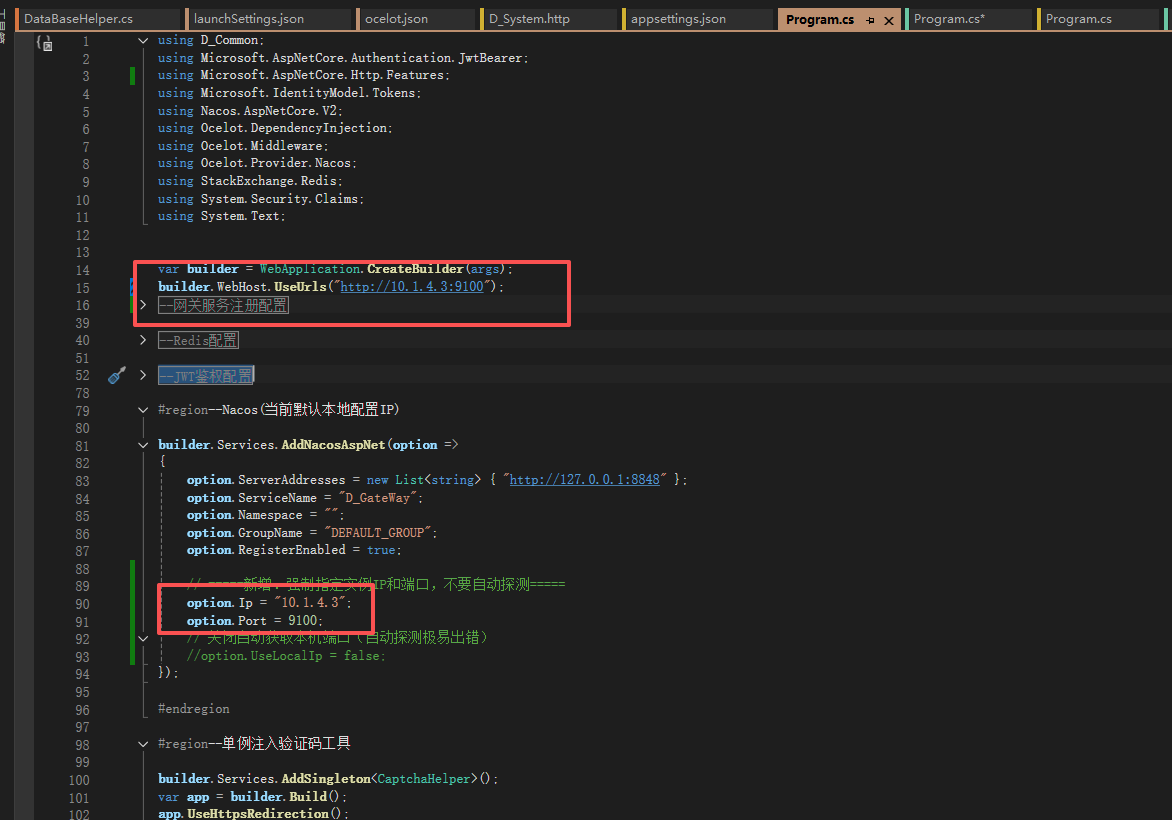Click 'using Nacos.AspNetCore.V2;' line
The image size is (1172, 820).
pyautogui.click(x=250, y=111)
